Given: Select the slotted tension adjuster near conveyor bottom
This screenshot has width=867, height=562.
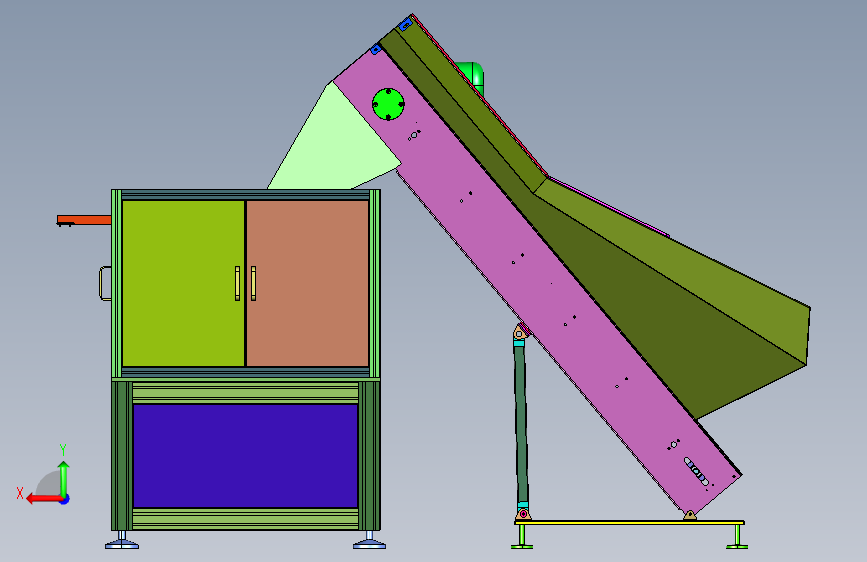Looking at the screenshot, I should [x=696, y=472].
